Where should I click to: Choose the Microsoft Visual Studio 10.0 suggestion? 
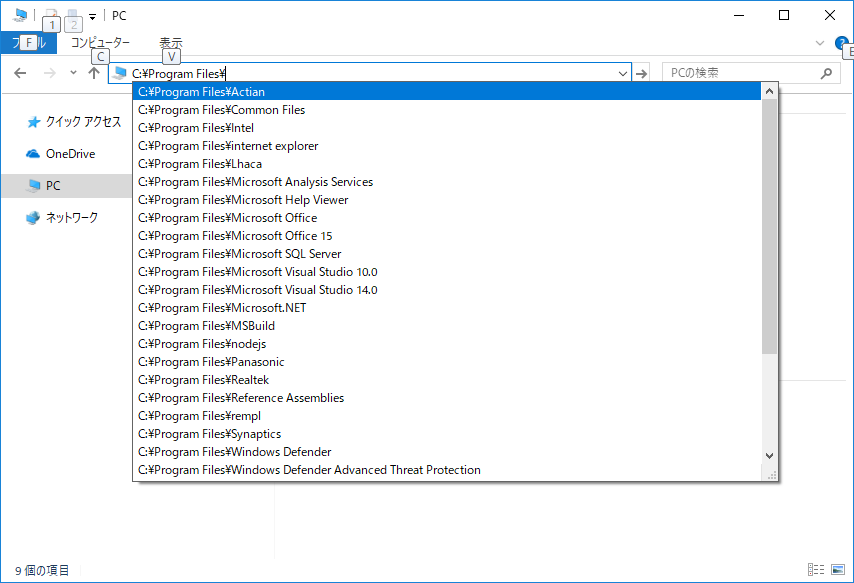pos(447,271)
